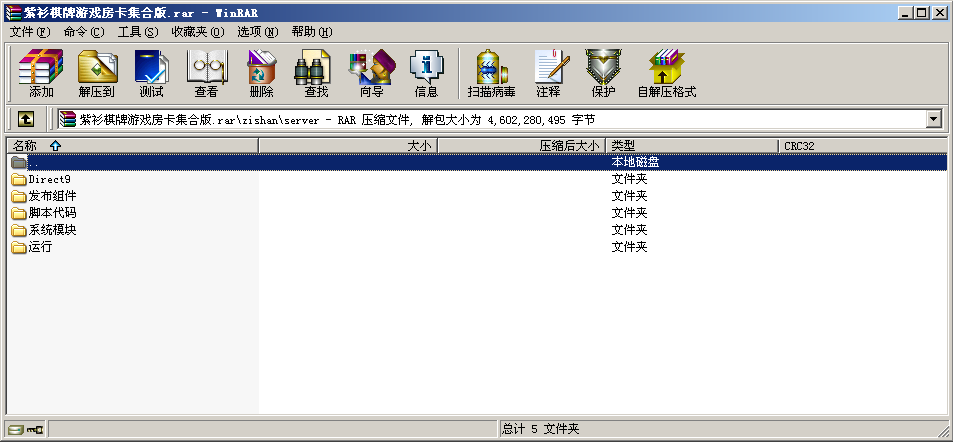Open the 文件 (File) menu
The width and height of the screenshot is (953, 442).
[29, 32]
